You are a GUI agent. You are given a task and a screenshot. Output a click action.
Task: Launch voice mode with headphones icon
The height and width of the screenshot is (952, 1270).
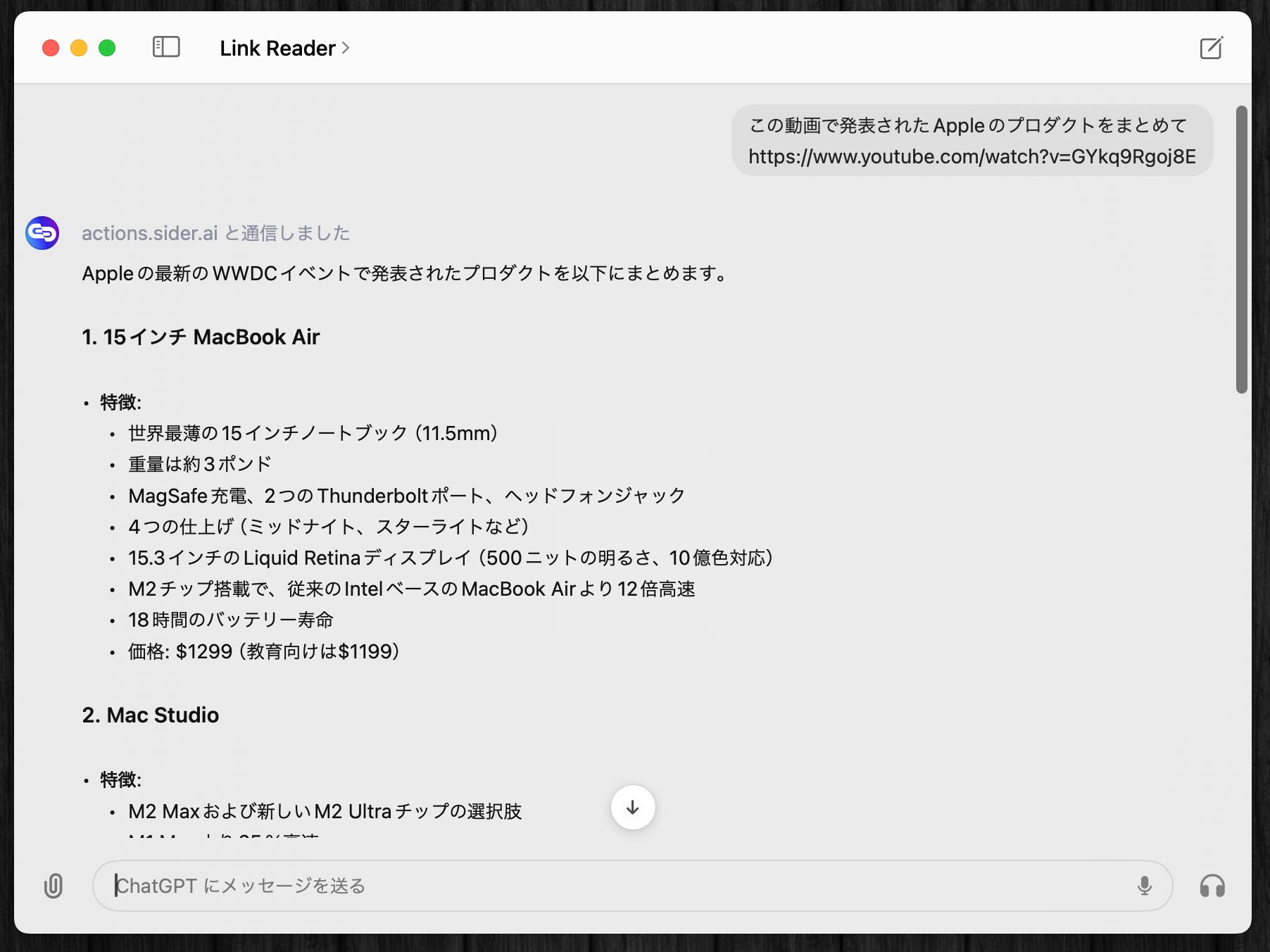pos(1212,885)
